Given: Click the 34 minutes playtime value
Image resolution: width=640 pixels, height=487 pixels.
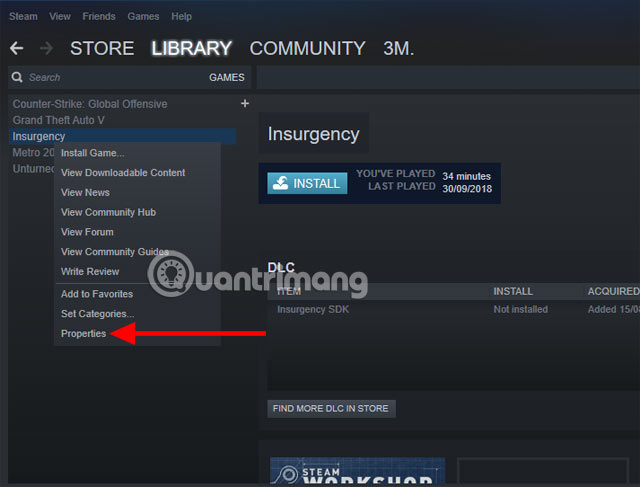Looking at the screenshot, I should pos(467,176).
